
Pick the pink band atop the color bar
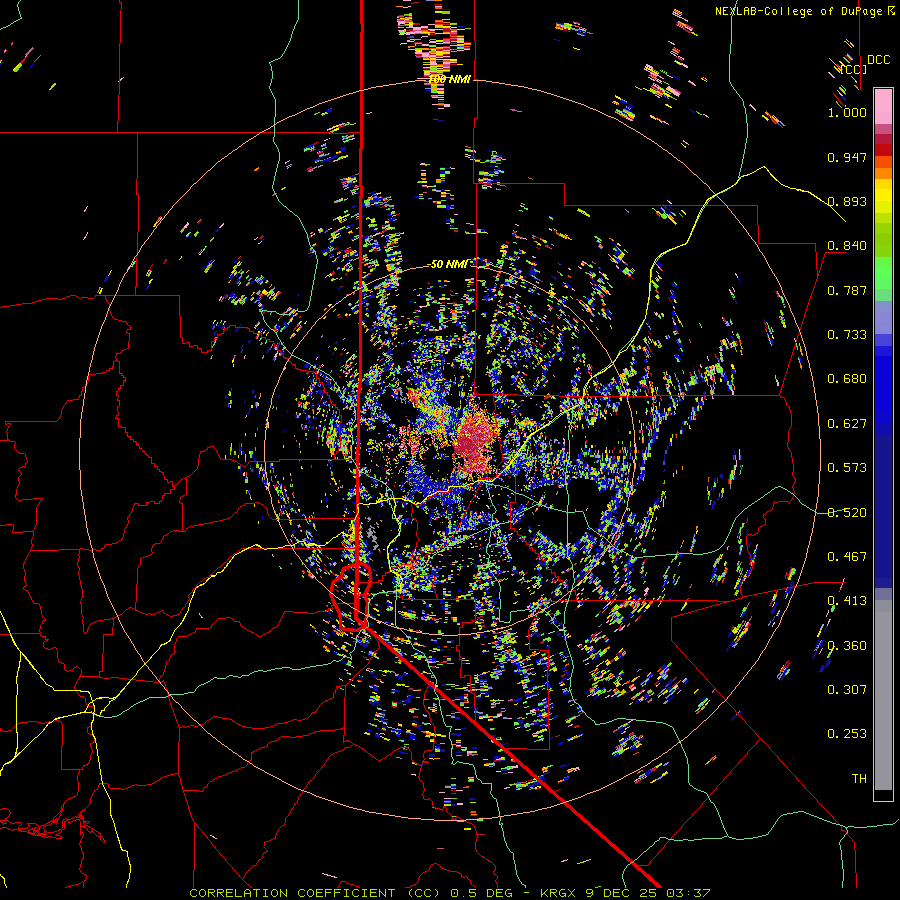click(x=883, y=106)
